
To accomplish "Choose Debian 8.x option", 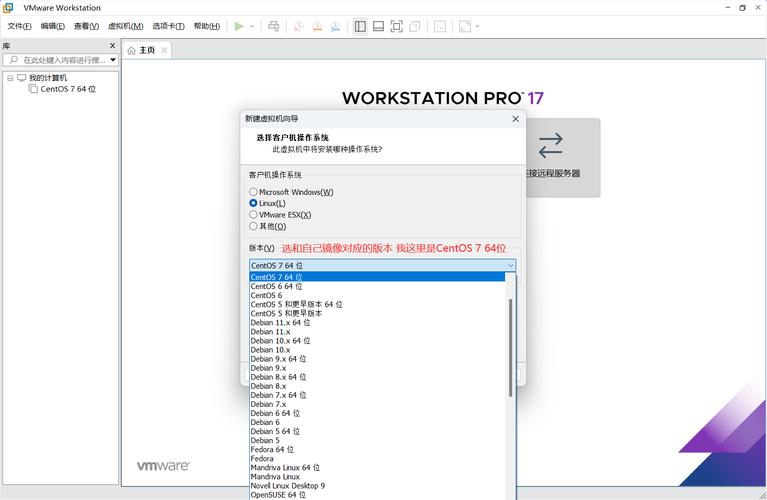I will point(377,386).
